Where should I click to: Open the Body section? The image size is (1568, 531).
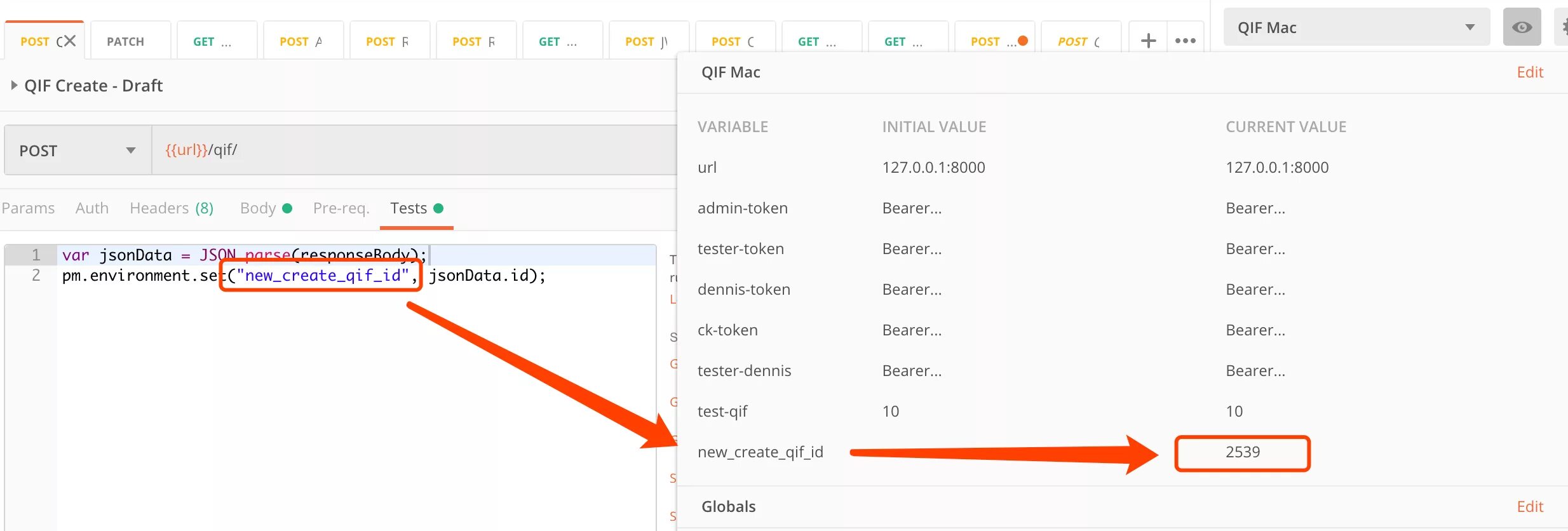(x=266, y=208)
